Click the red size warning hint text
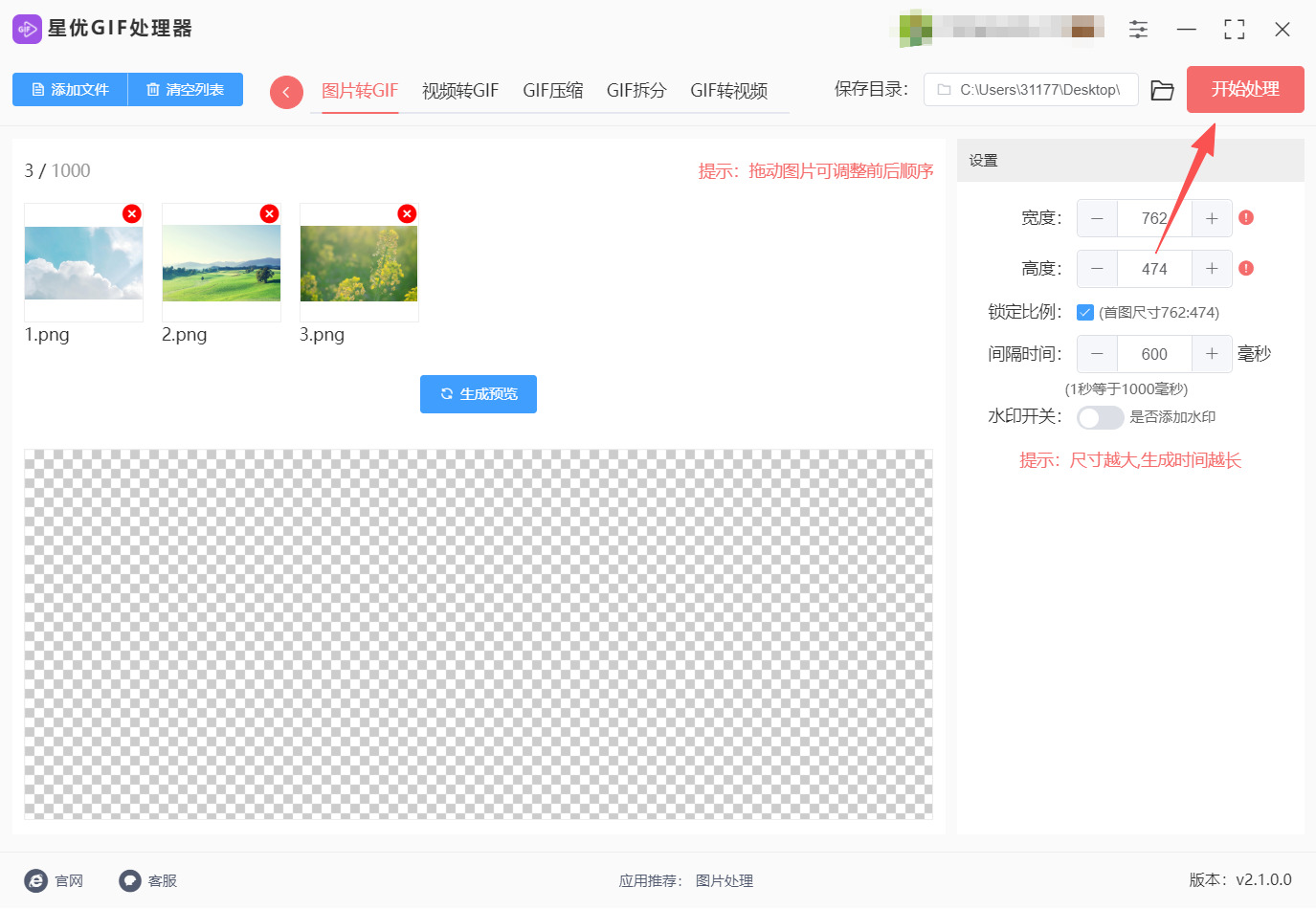The width and height of the screenshot is (1316, 909). tap(1130, 460)
